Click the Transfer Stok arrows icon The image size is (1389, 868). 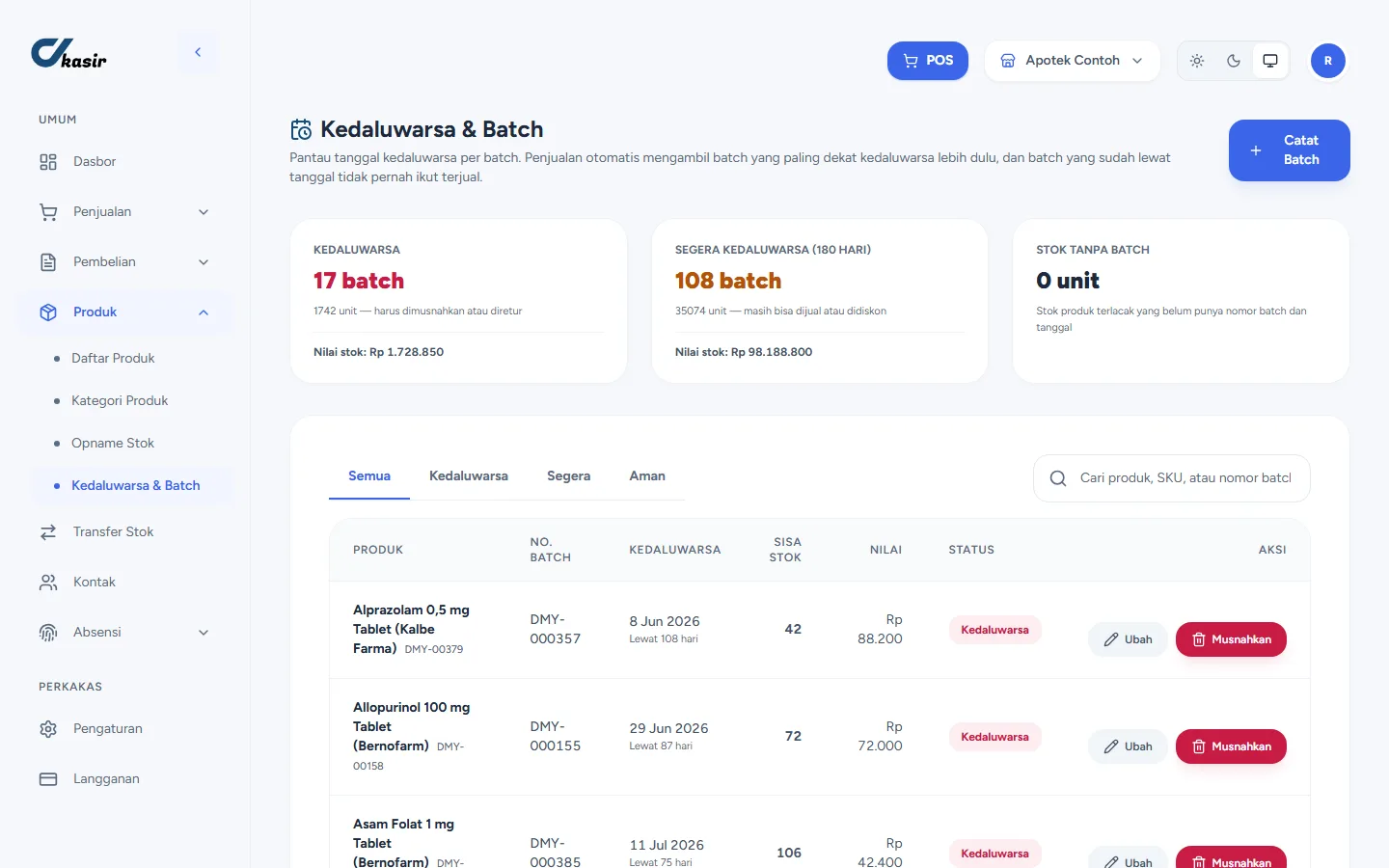click(x=48, y=532)
